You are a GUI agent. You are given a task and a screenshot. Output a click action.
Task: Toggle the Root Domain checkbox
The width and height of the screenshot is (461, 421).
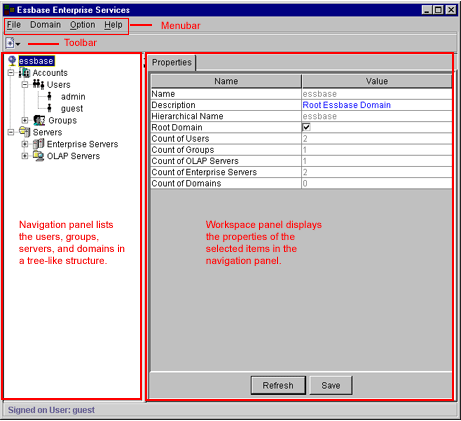[306, 127]
